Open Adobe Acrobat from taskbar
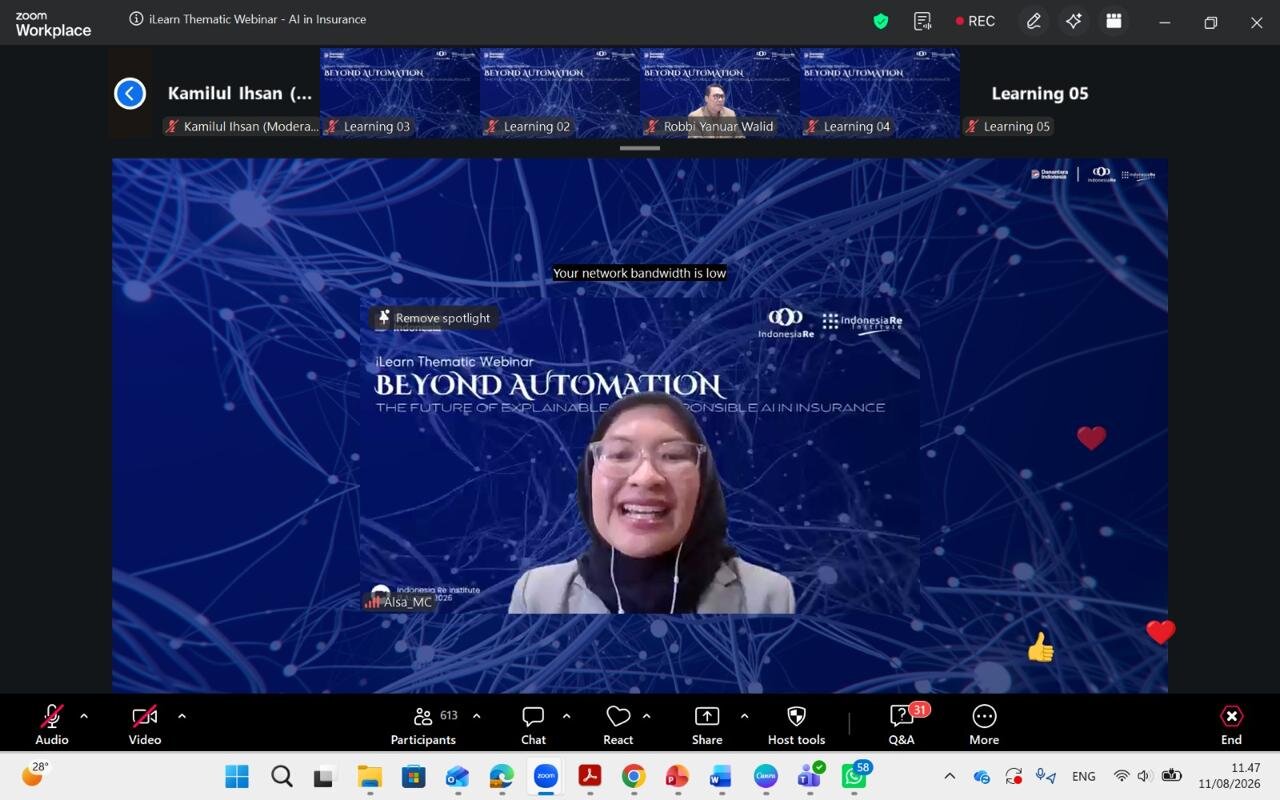The height and width of the screenshot is (800, 1280). coord(589,776)
